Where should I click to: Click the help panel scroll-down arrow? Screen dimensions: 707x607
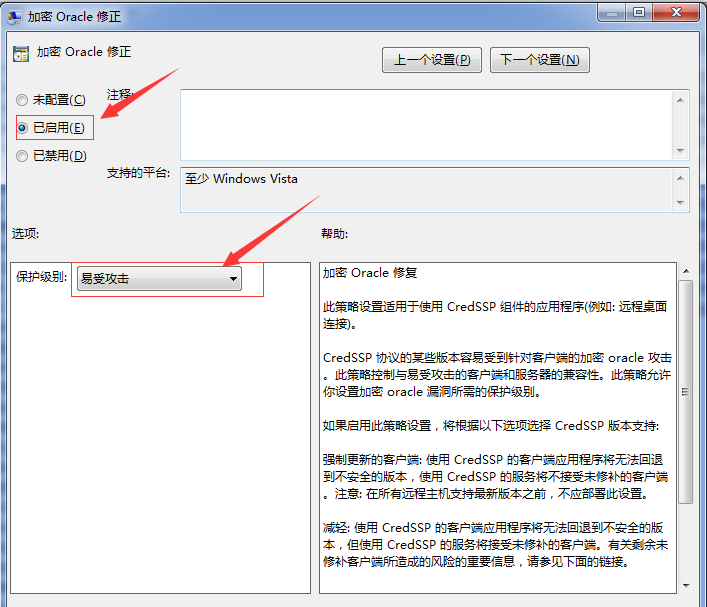[686, 586]
